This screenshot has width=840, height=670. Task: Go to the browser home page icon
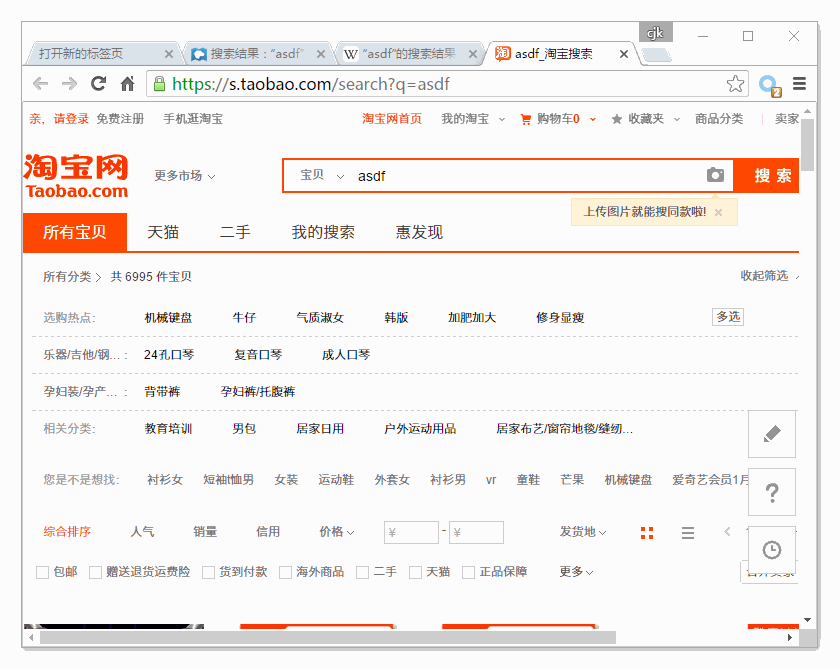[x=128, y=84]
